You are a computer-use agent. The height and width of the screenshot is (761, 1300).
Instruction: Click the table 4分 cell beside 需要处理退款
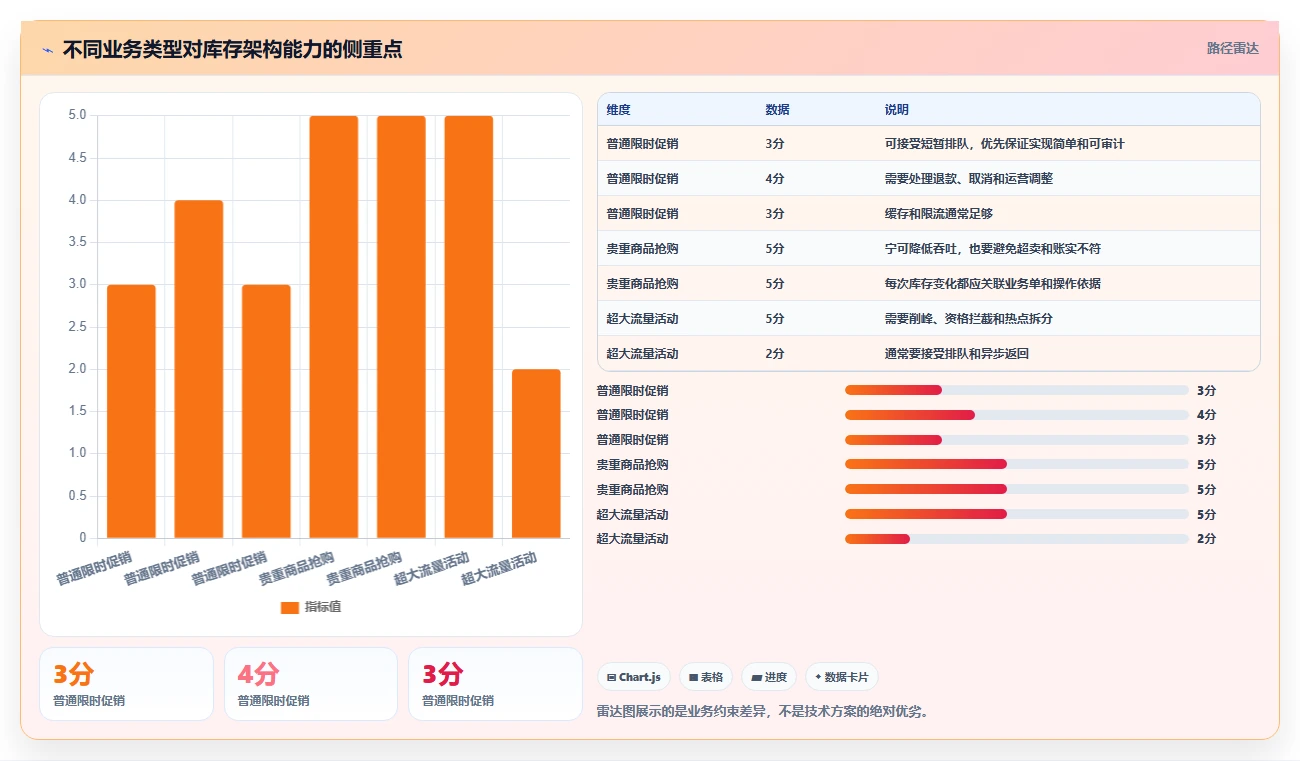point(775,179)
